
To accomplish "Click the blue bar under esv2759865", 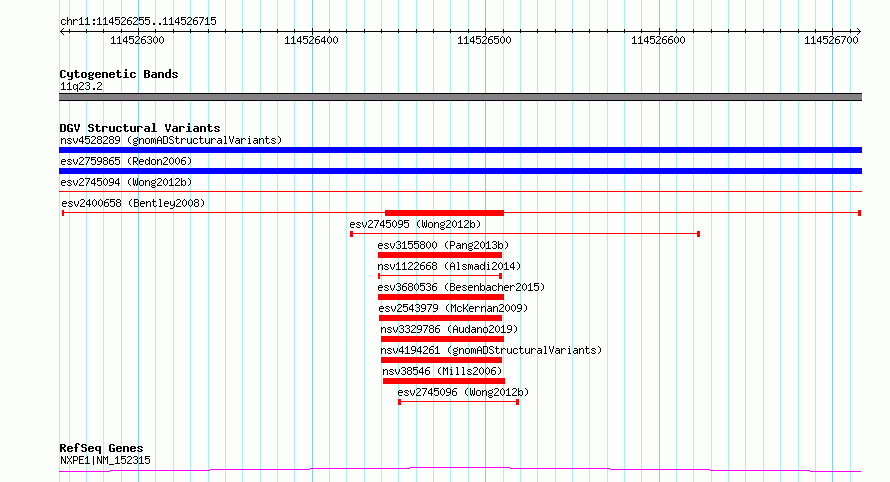I will coord(460,171).
